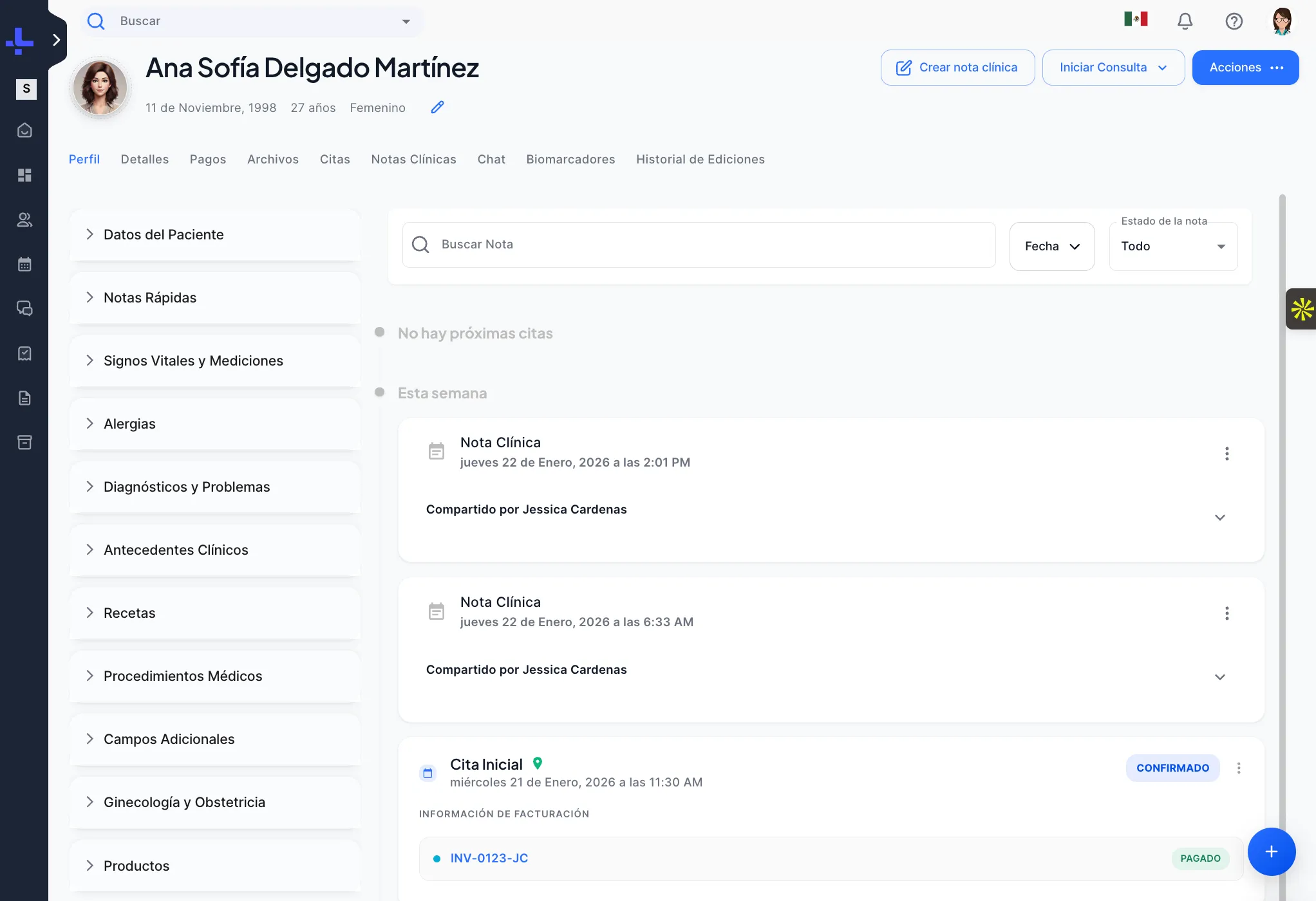
Task: Click the blue plus floating button
Action: pos(1271,851)
